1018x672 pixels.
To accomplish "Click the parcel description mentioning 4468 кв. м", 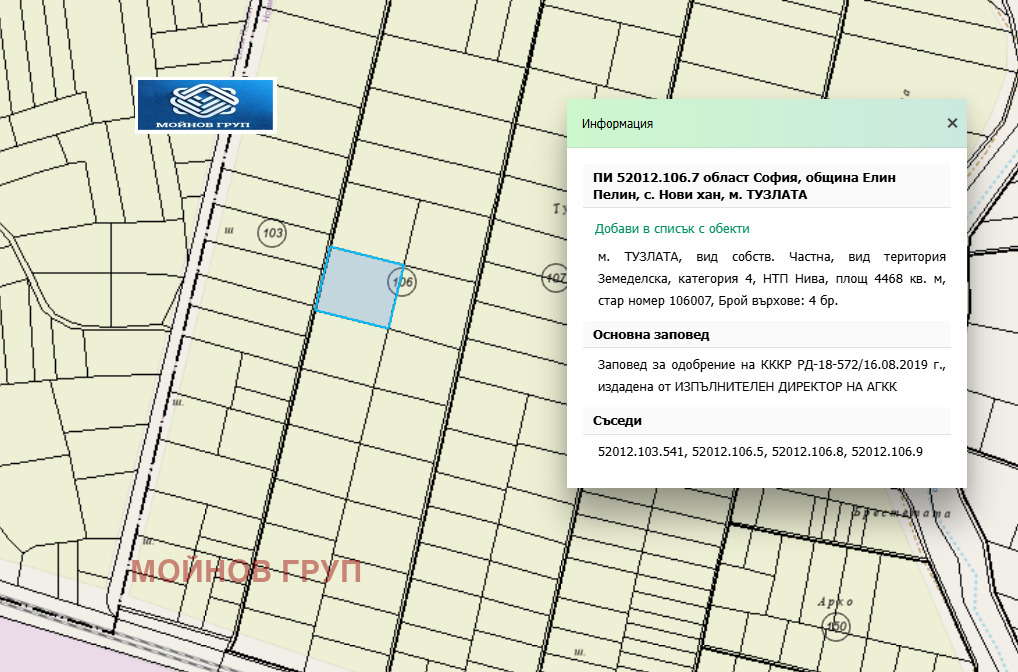I will pyautogui.click(x=770, y=278).
